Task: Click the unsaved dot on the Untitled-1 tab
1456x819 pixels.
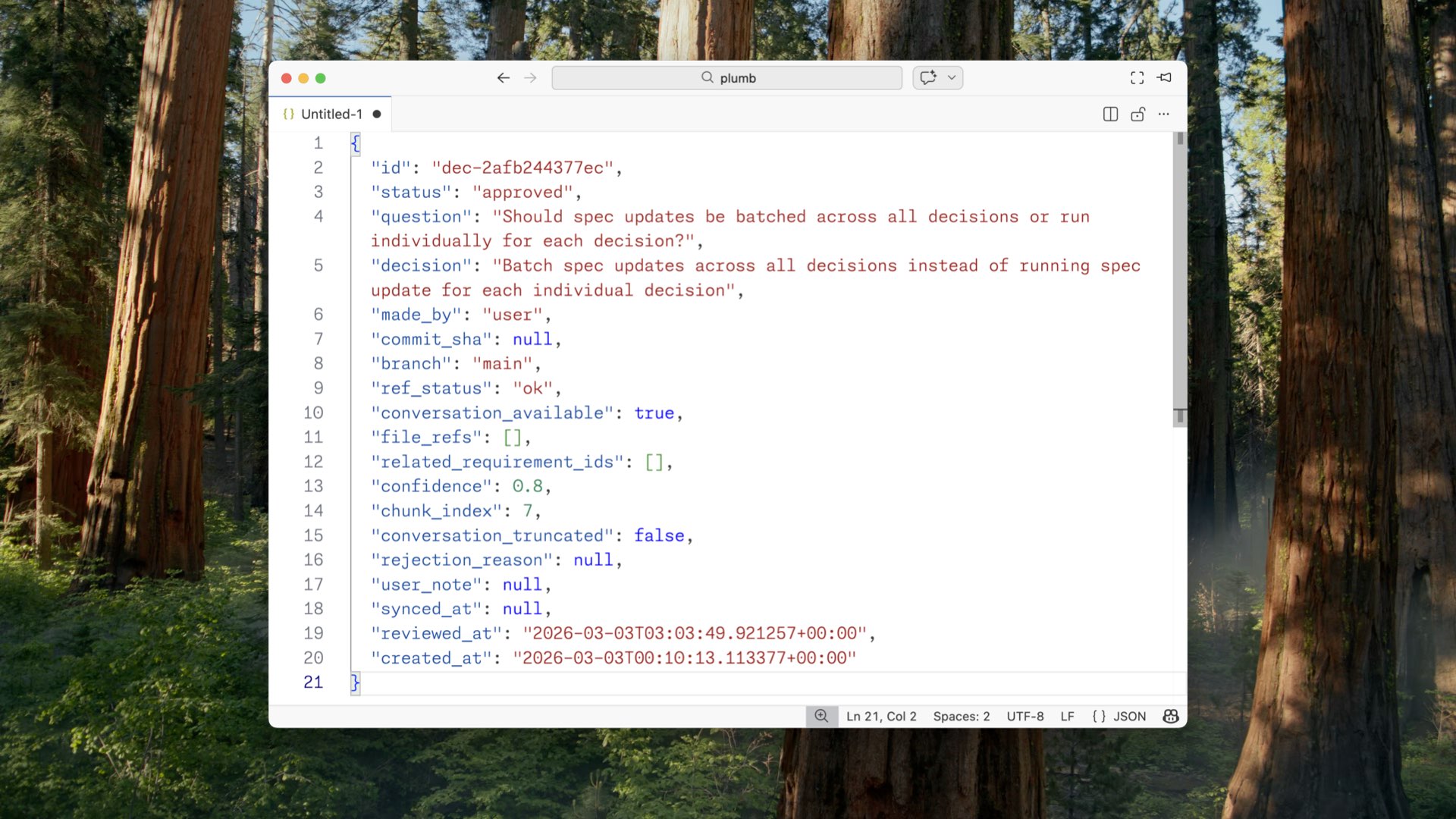Action: 377,115
